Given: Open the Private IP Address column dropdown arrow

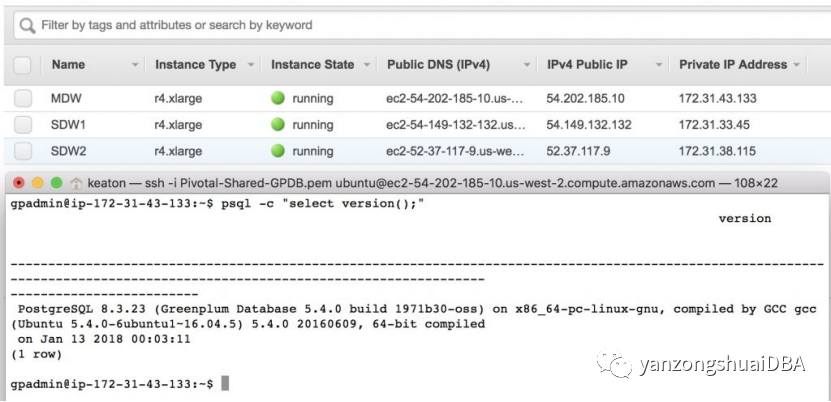Looking at the screenshot, I should (797, 66).
